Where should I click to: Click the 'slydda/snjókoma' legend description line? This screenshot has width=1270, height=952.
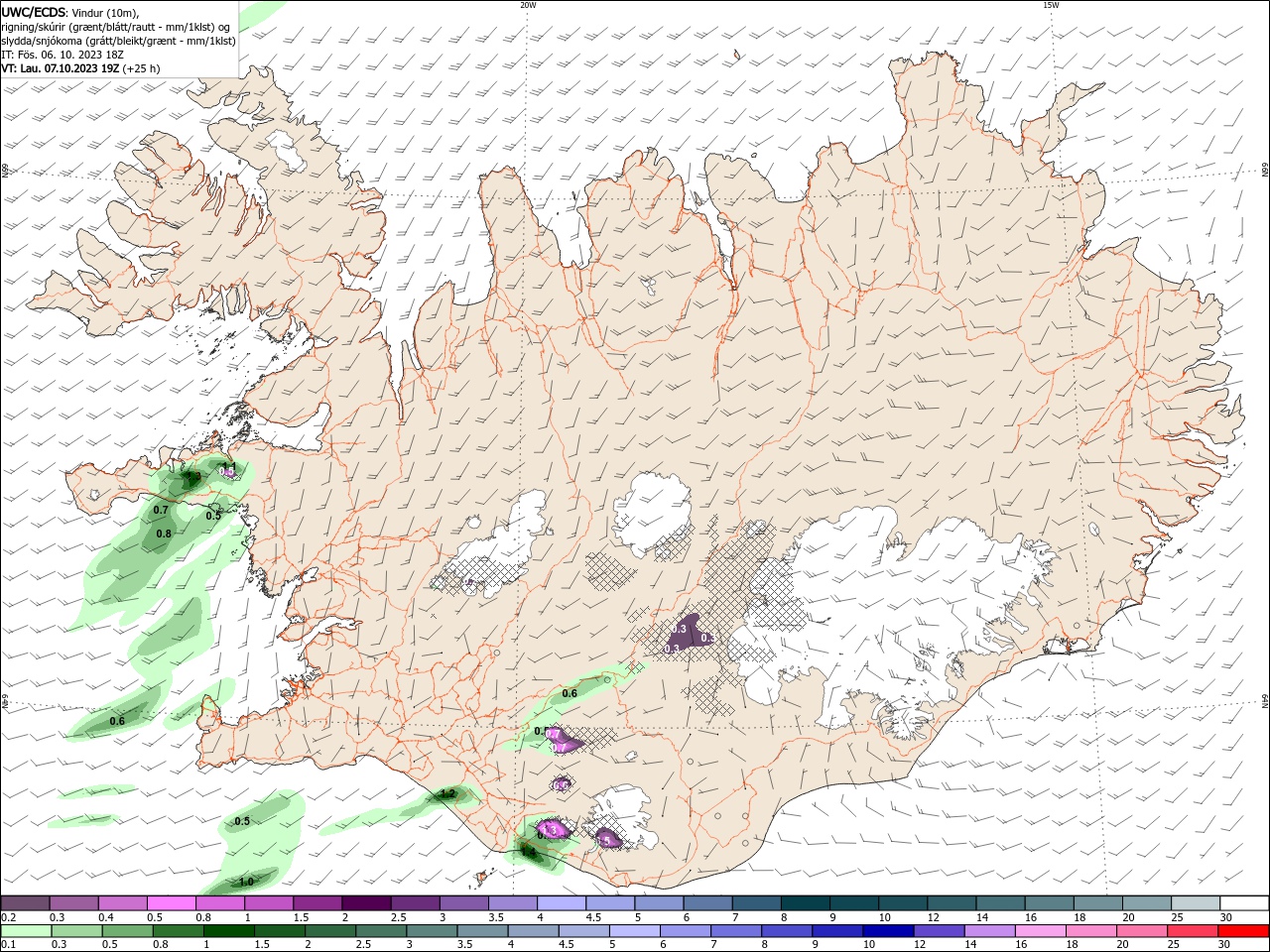[118, 41]
